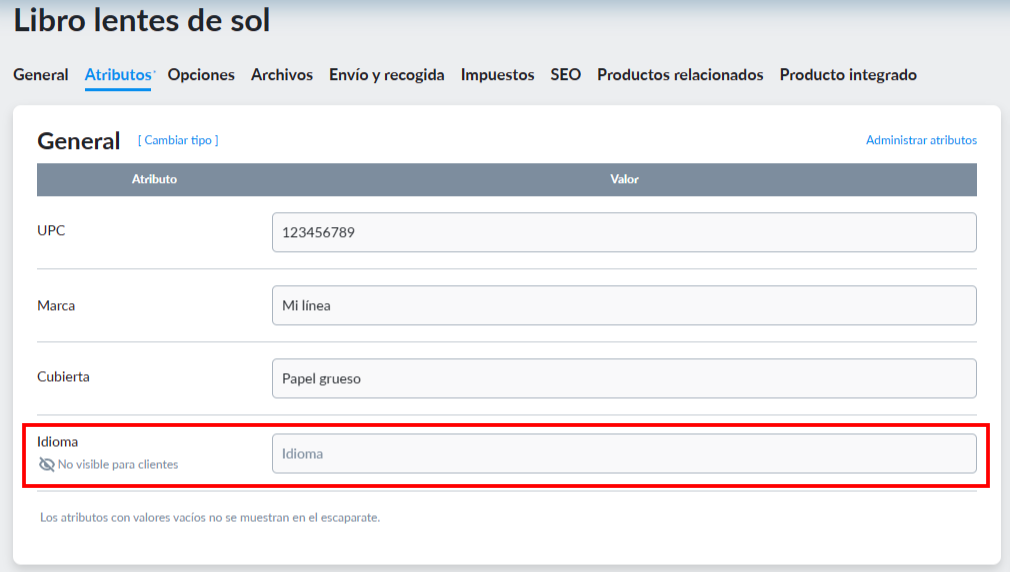Open the Archivos tab
This screenshot has width=1010, height=572.
pyautogui.click(x=281, y=75)
